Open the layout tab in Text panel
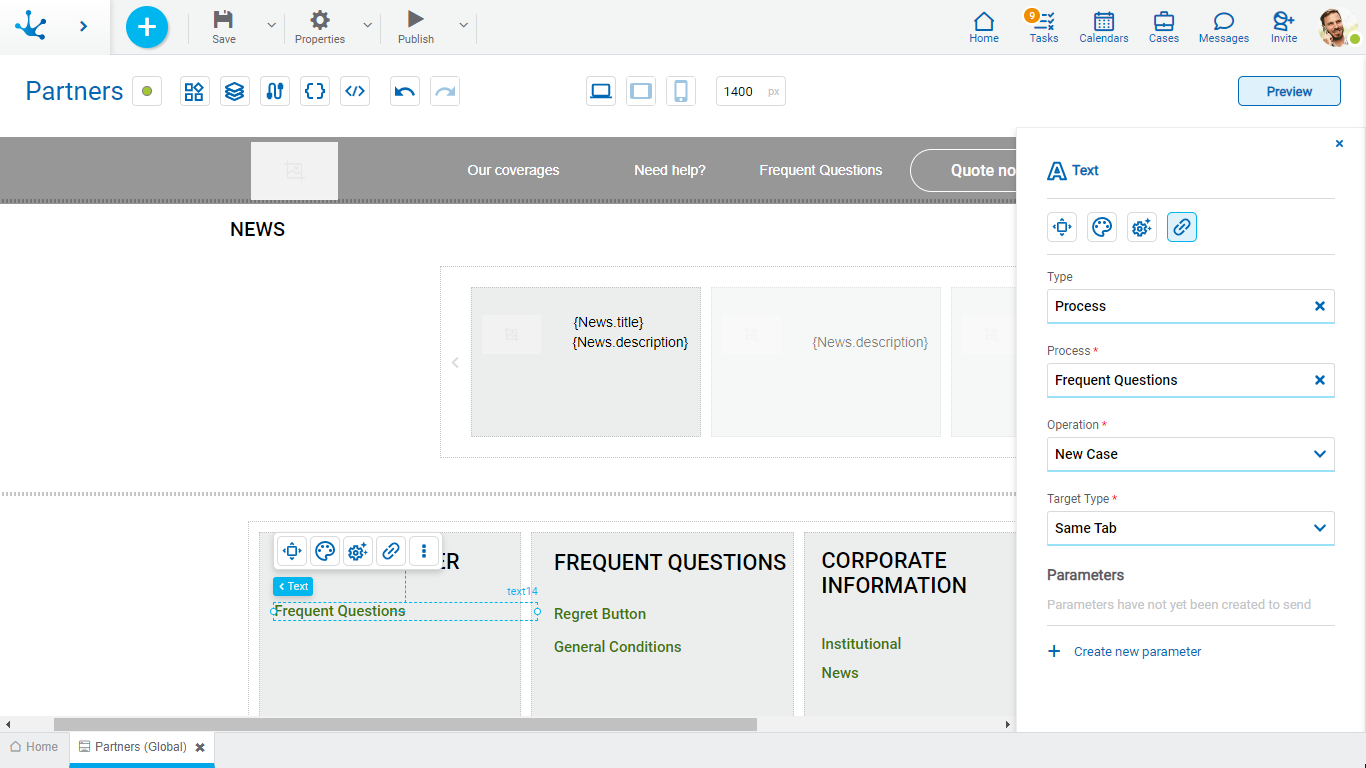Image resolution: width=1366 pixels, height=768 pixels. 1062,227
